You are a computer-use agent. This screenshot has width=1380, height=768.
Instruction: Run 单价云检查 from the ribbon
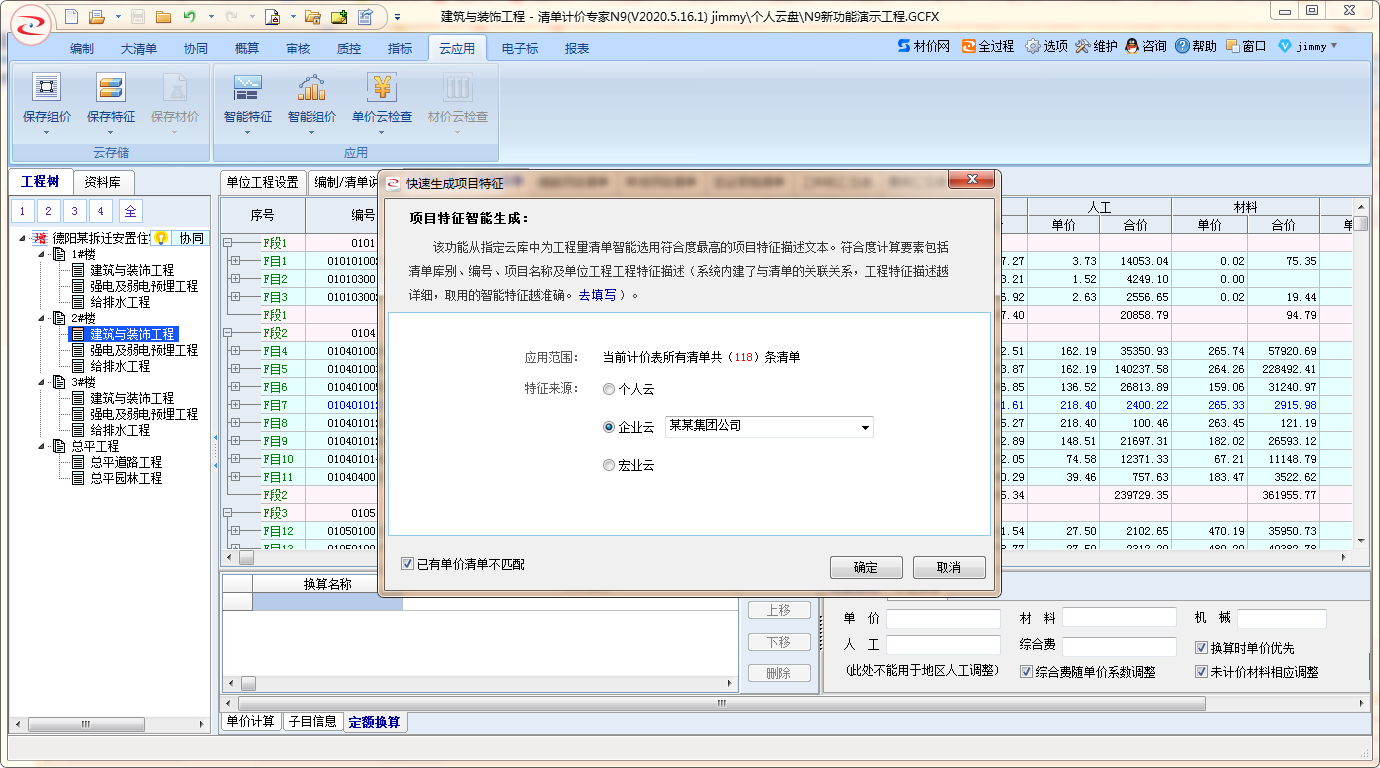point(381,88)
